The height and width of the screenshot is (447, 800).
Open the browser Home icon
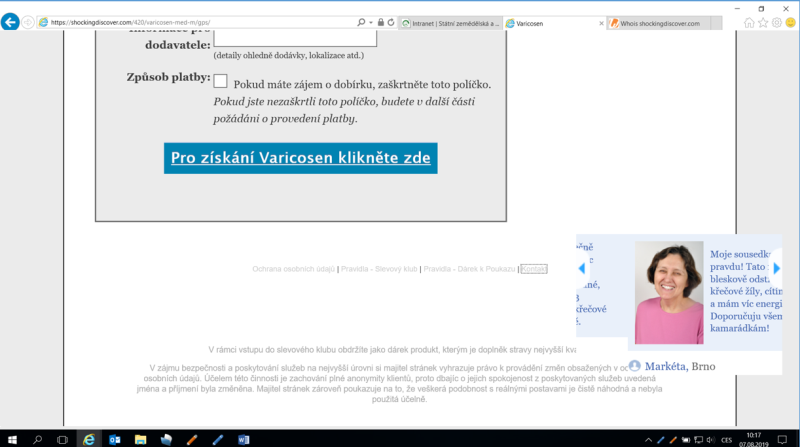click(x=748, y=22)
